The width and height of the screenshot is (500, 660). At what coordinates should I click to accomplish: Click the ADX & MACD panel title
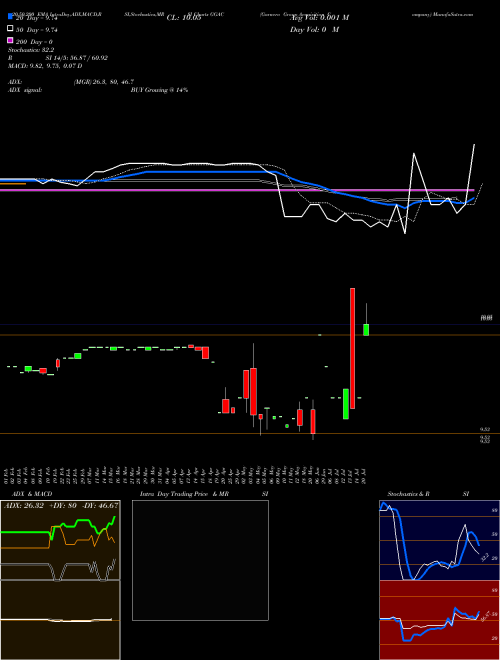click(x=32, y=494)
